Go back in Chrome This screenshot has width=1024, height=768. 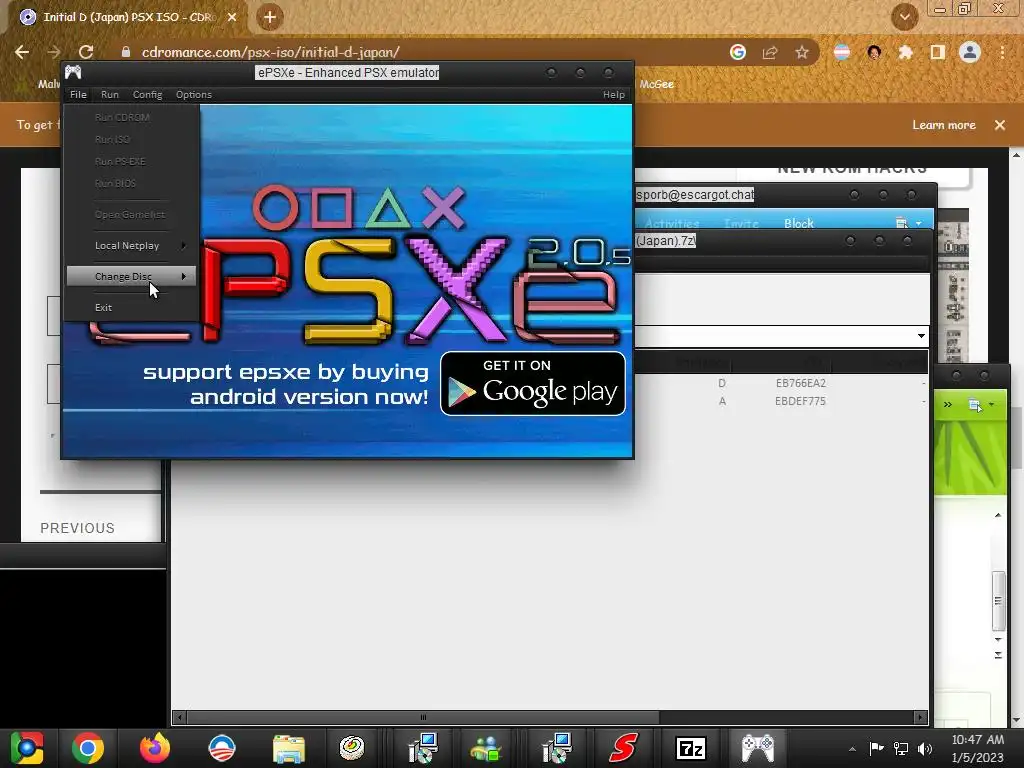22,52
